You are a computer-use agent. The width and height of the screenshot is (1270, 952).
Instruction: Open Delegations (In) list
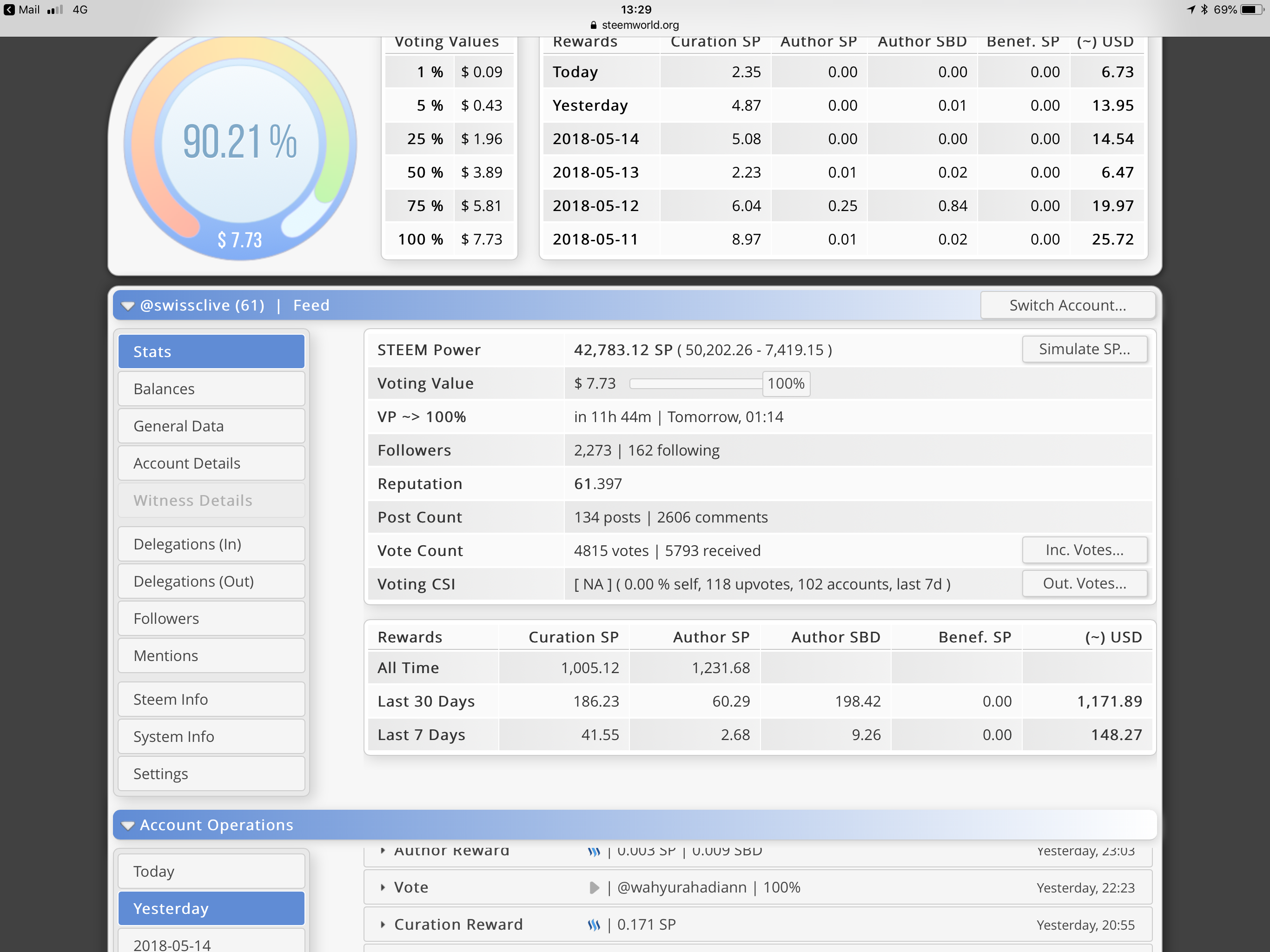click(212, 544)
